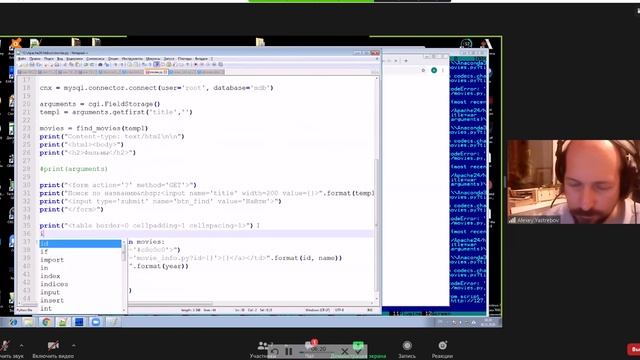Click Chrome green profile avatar
Image resolution: width=640 pixels, height=360 pixels.
click(x=434, y=70)
